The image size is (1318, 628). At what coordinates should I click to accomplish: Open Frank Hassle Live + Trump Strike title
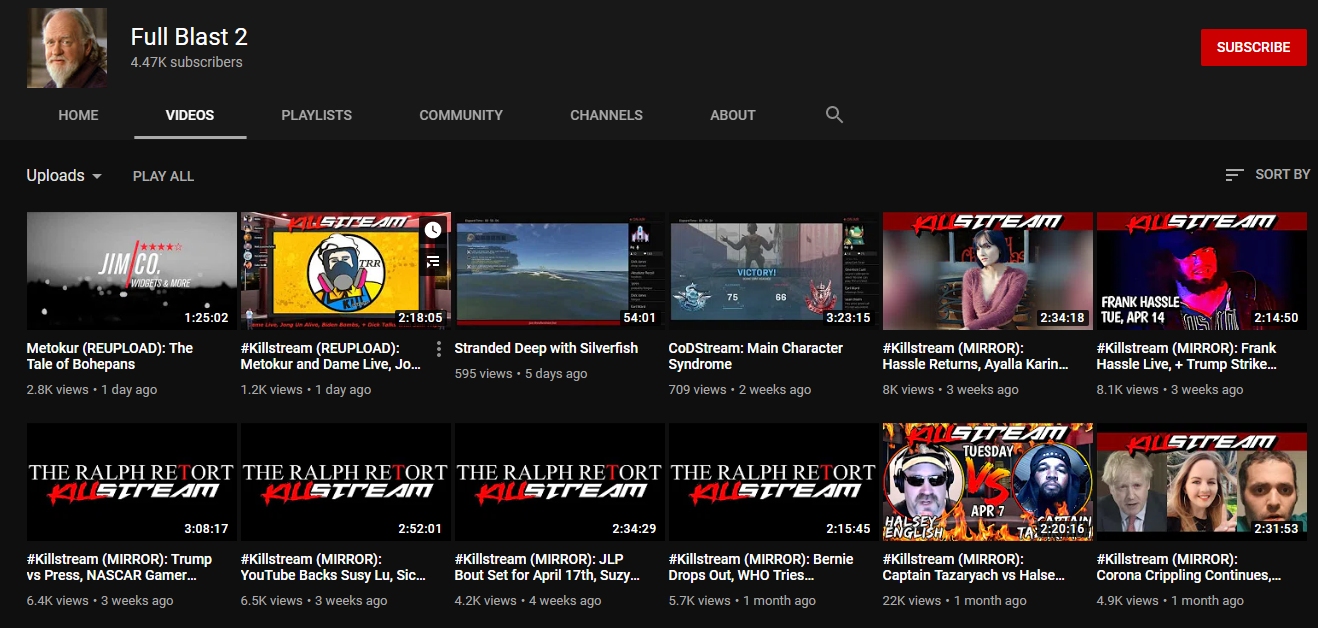point(1186,356)
